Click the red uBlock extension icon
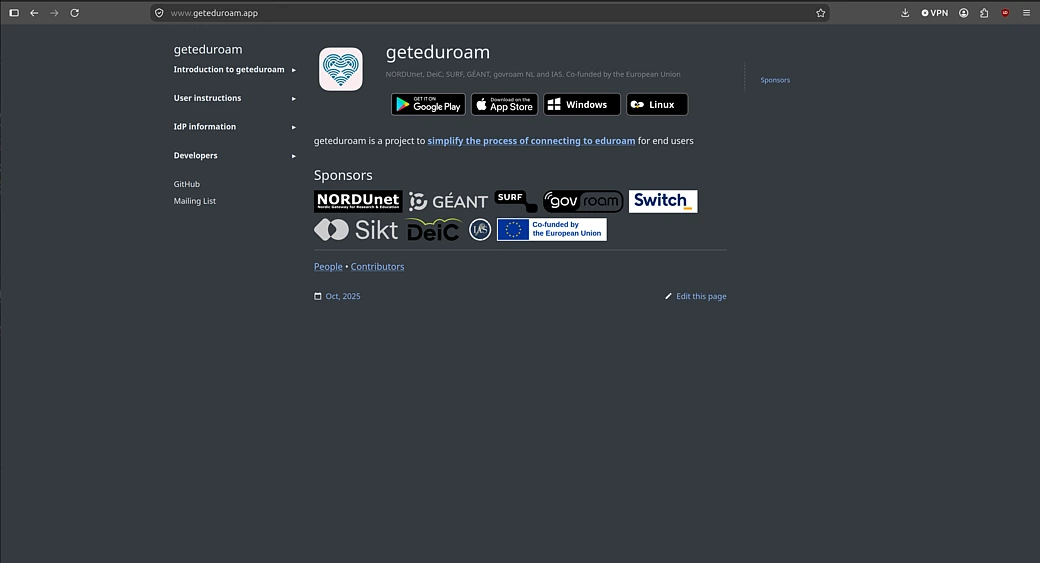 pyautogui.click(x=1006, y=13)
